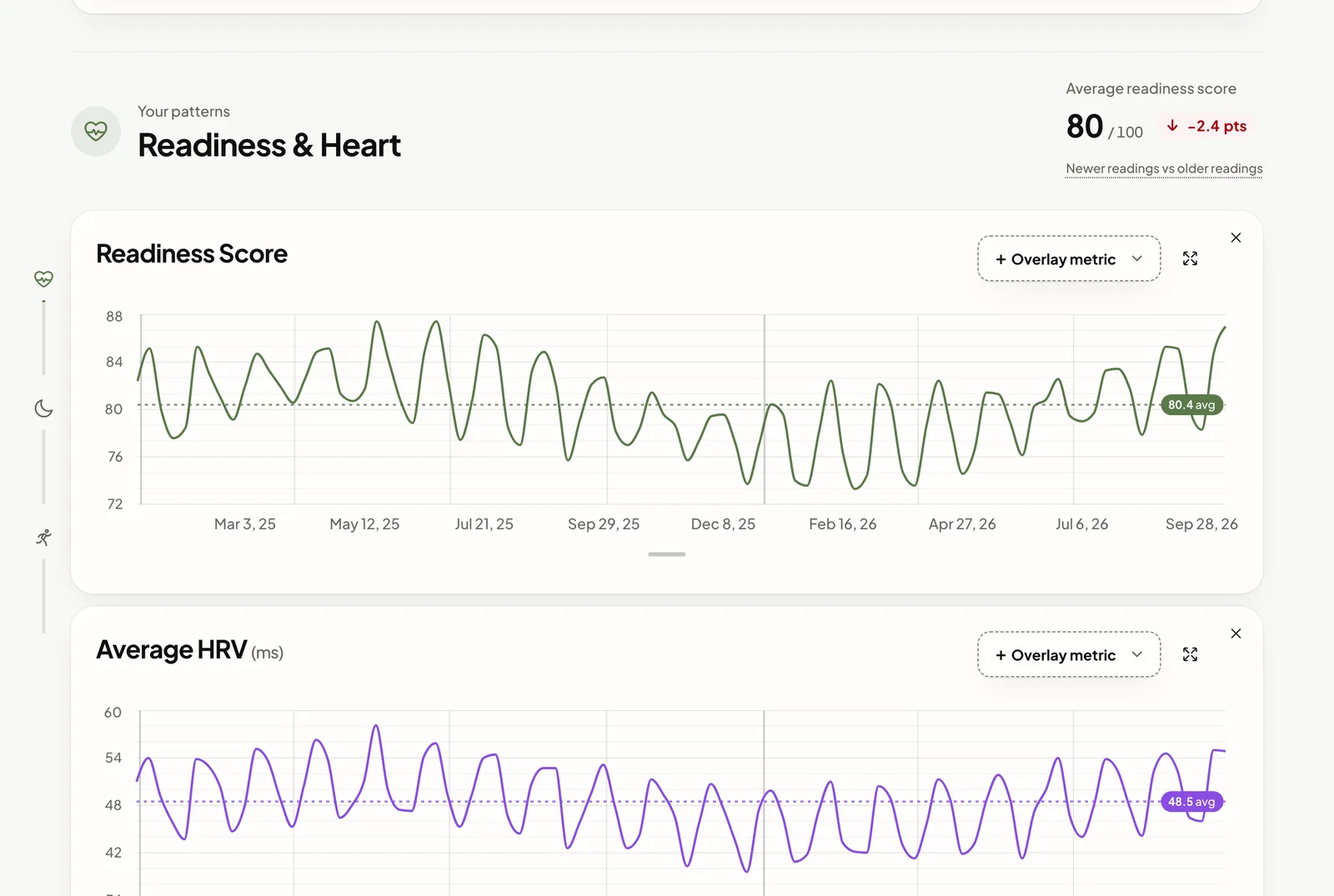The image size is (1334, 896).
Task: Click the Readiness Score chart title
Action: click(192, 253)
